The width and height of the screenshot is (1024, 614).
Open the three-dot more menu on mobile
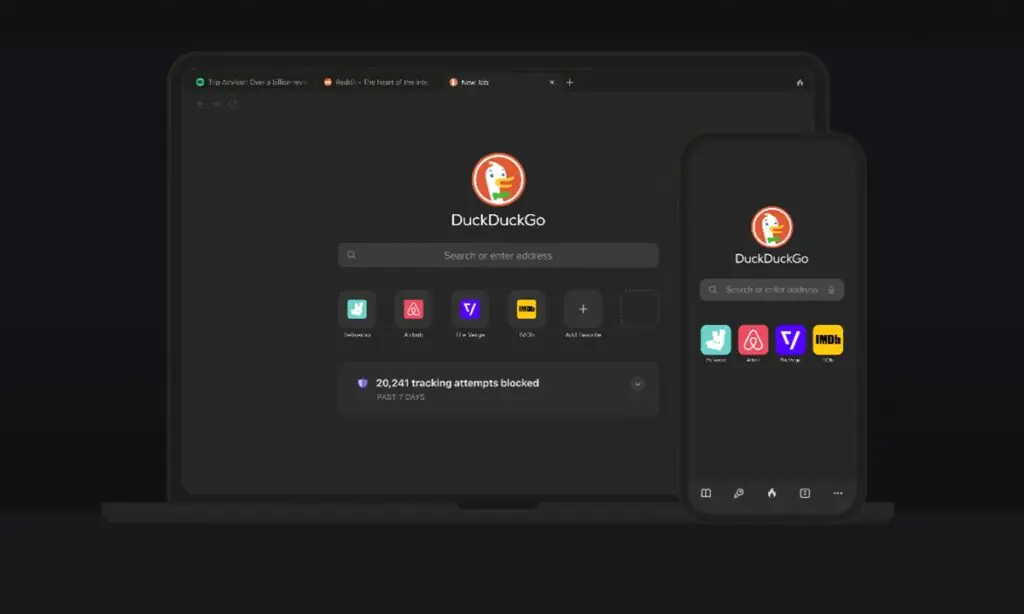pos(838,493)
